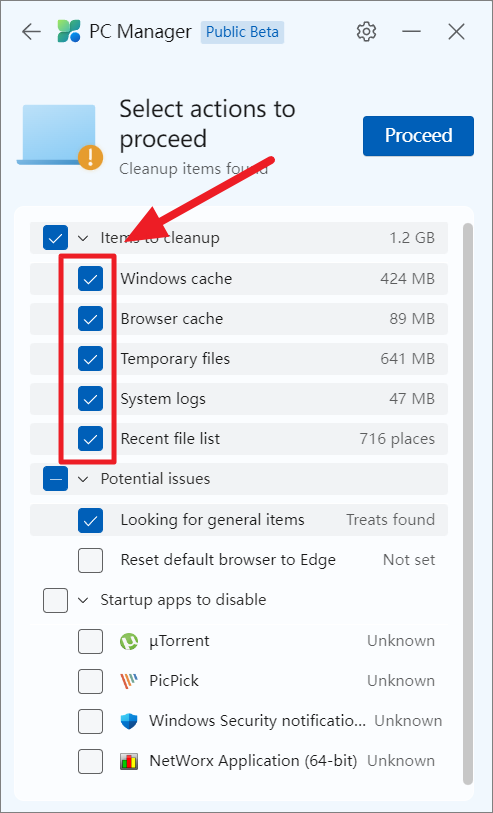Screen dimensions: 493x813
Task: Click the PicPick app icon
Action: point(129,681)
